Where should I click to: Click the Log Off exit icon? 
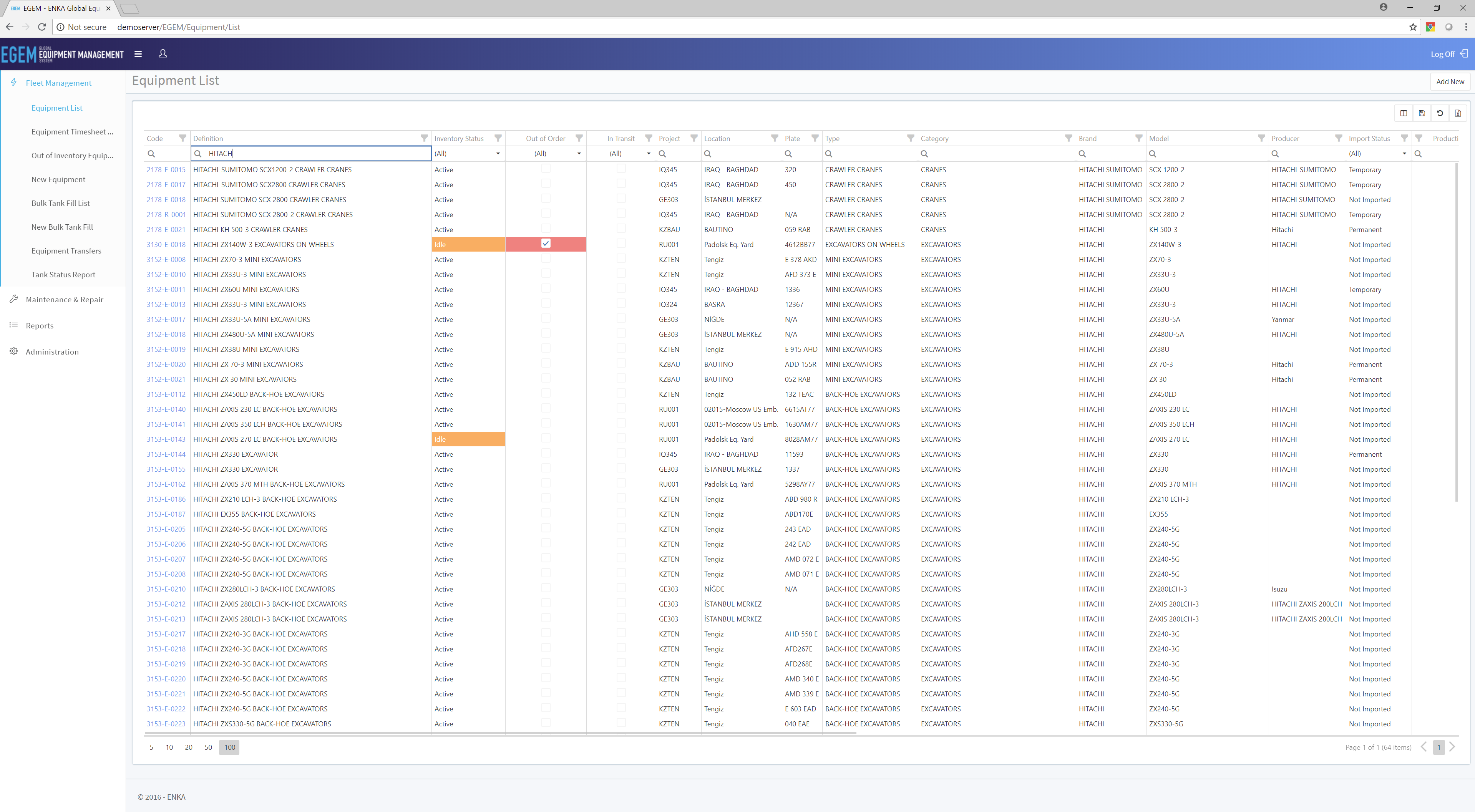click(x=1464, y=54)
